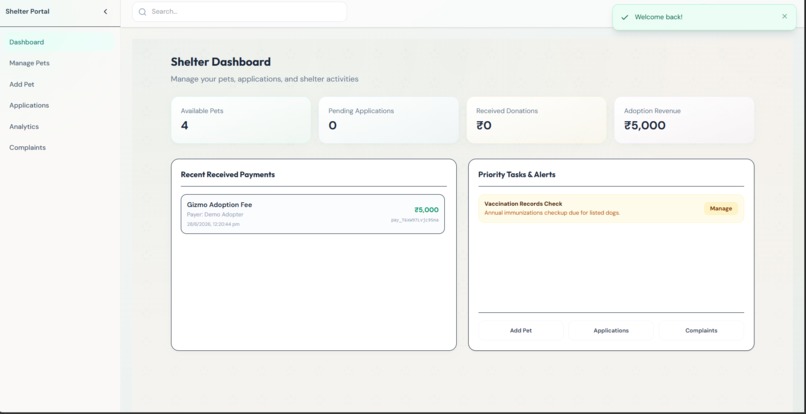Click the annual immunizations checkup description
The height and width of the screenshot is (414, 806).
552,213
